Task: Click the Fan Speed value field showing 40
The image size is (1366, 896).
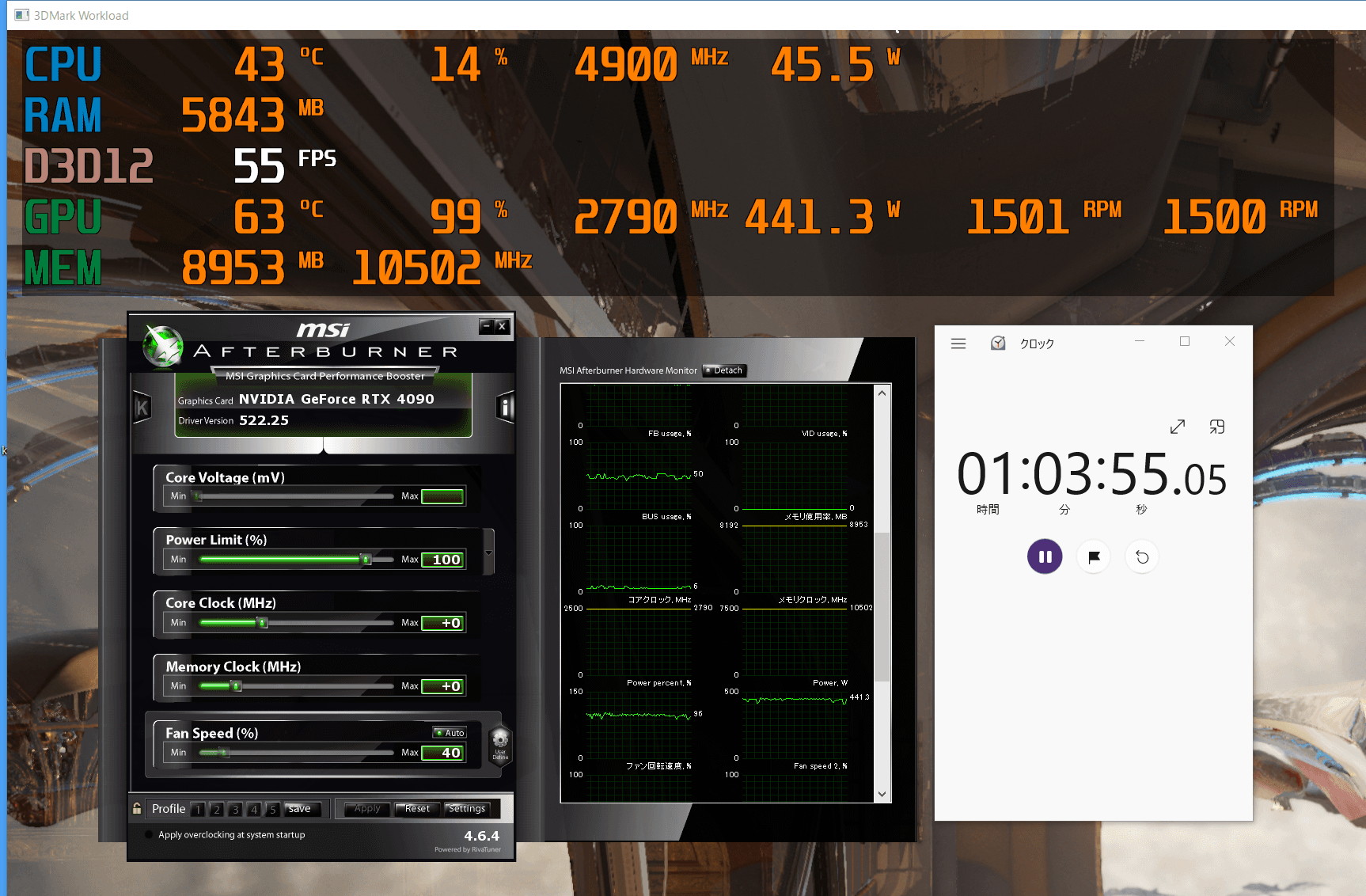Action: 442,753
